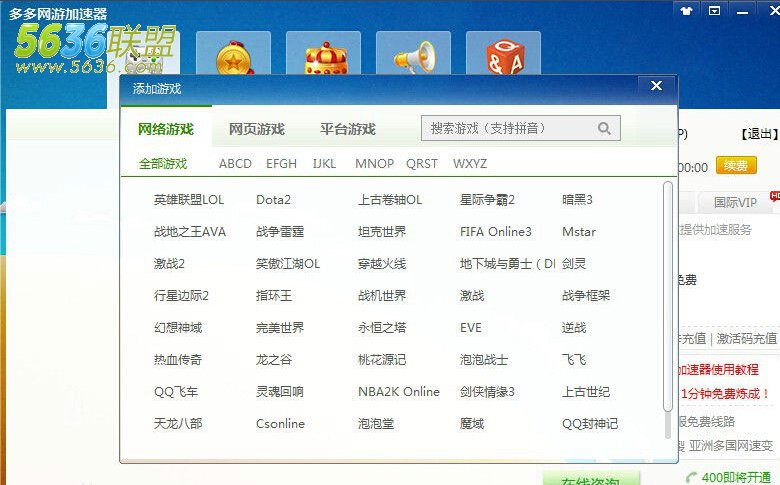This screenshot has width=780, height=485.
Task: Filter games by WXYZ
Action: (470, 164)
